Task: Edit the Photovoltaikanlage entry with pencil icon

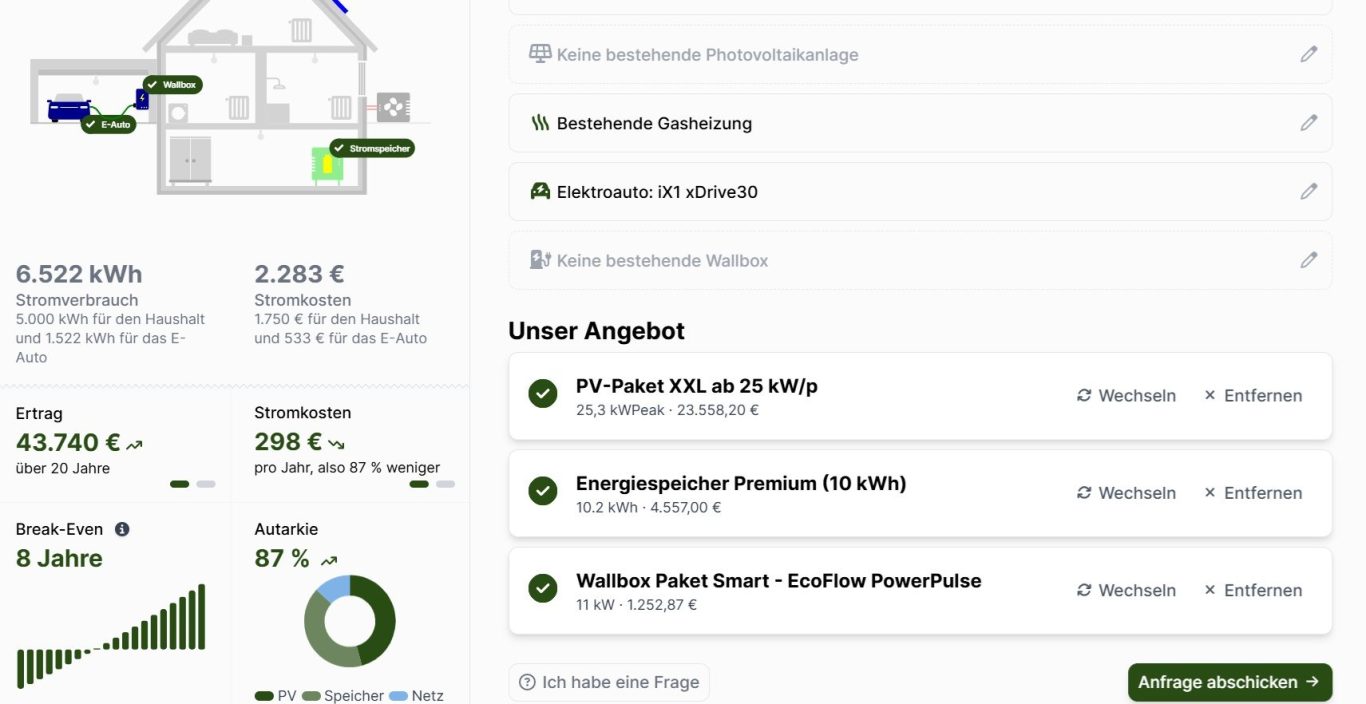Action: (x=1308, y=55)
